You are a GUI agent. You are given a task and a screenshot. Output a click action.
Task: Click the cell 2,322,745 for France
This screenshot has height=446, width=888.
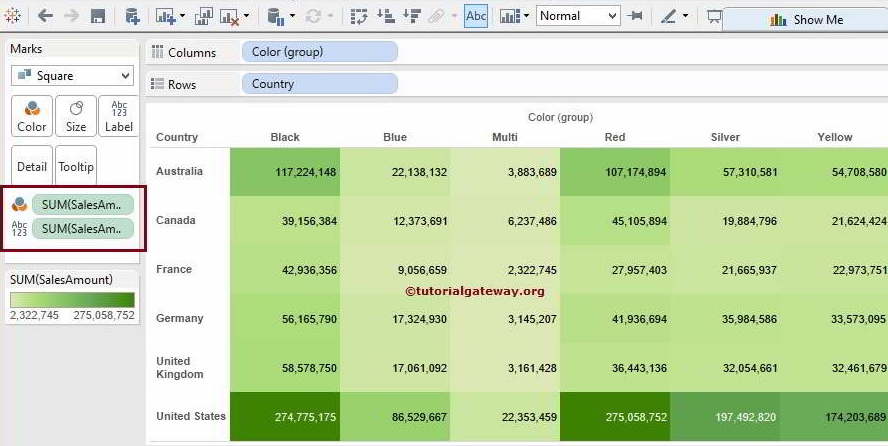(x=505, y=270)
